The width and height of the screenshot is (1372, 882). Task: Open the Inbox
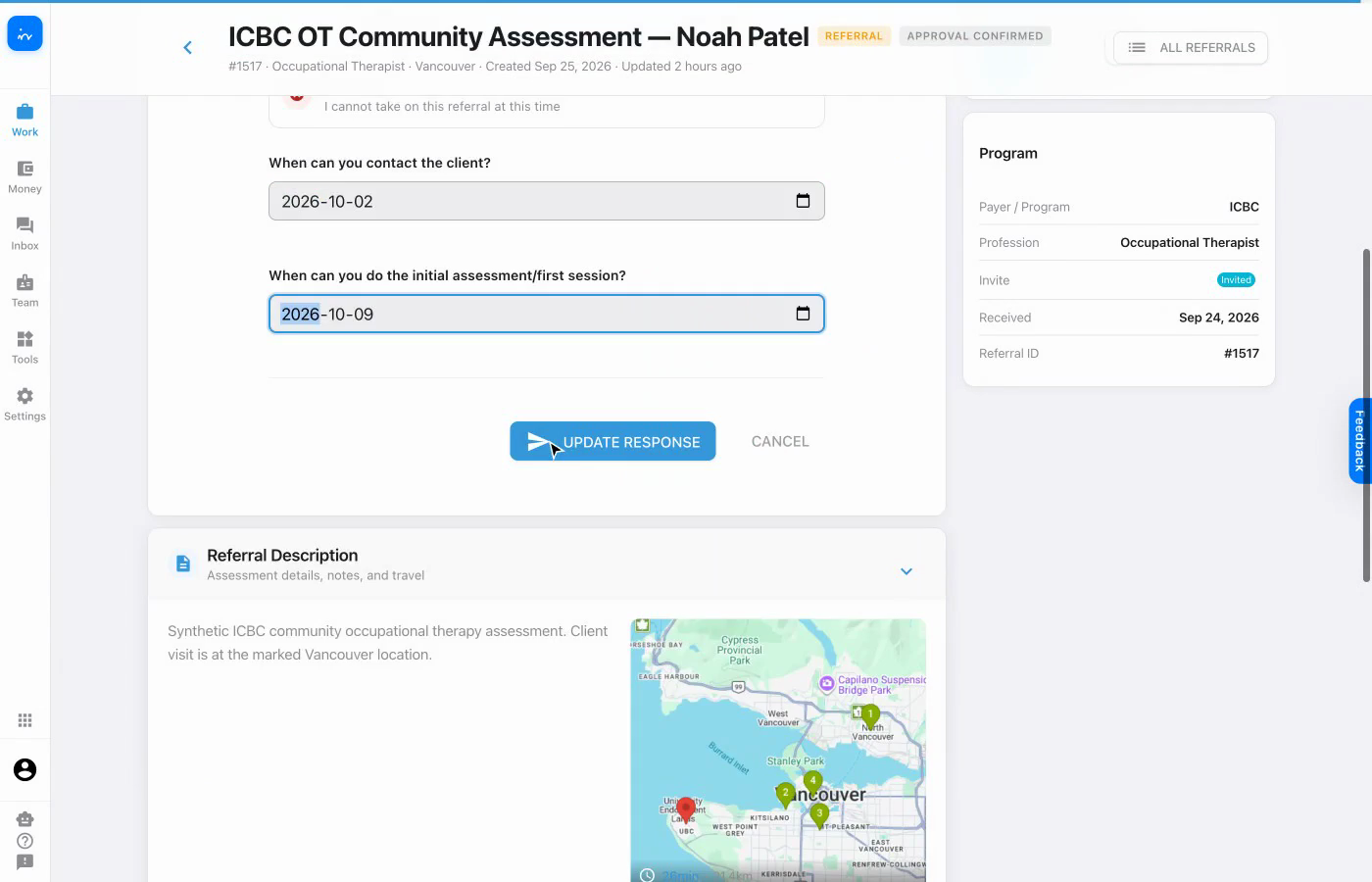coord(24,233)
